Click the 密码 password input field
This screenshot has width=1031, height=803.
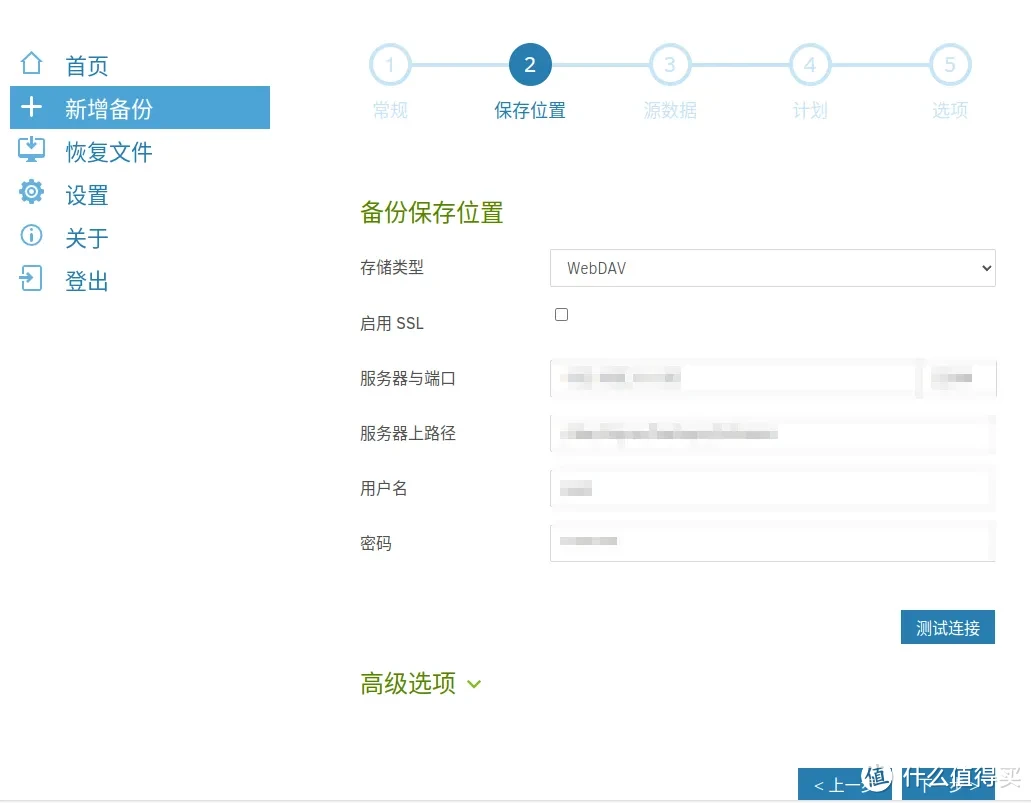click(772, 543)
